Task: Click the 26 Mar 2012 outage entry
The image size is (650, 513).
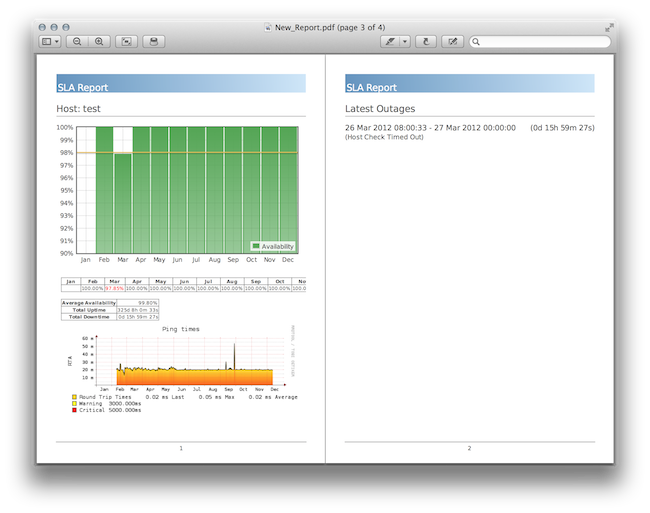Action: point(430,128)
